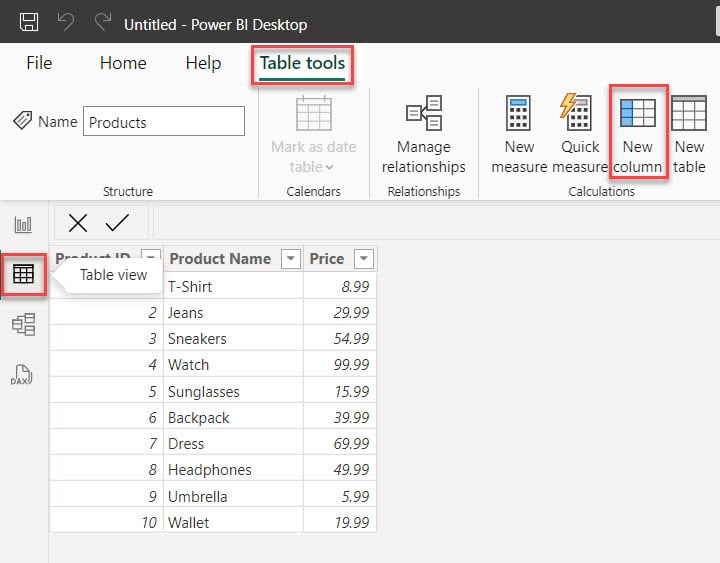The height and width of the screenshot is (563, 720).
Task: Select Product ID cell 3
Action: pos(107,338)
